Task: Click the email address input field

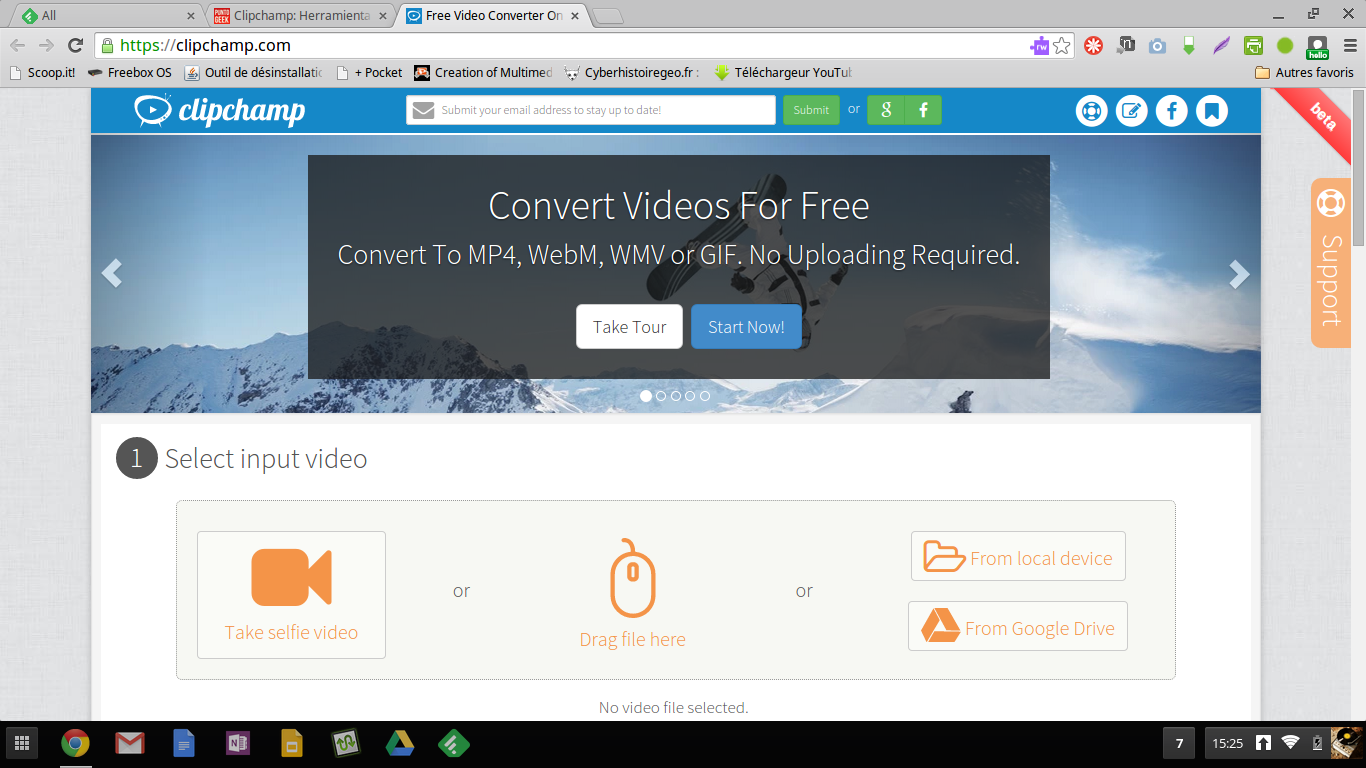Action: (x=591, y=110)
